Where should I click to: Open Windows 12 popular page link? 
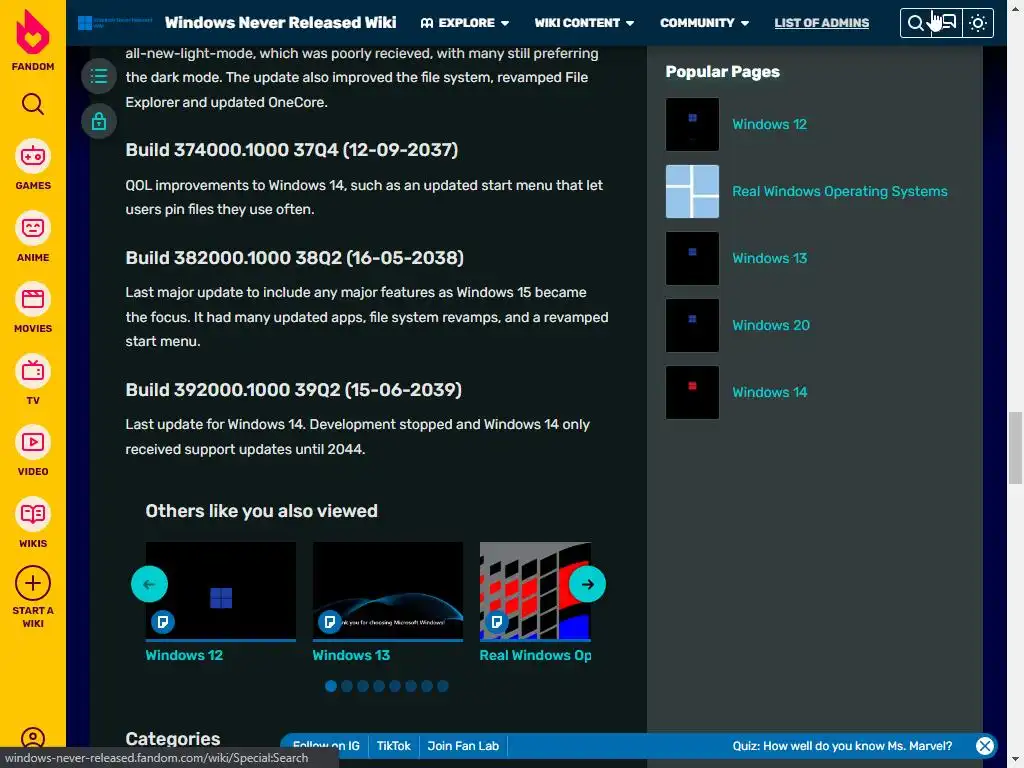click(x=769, y=124)
